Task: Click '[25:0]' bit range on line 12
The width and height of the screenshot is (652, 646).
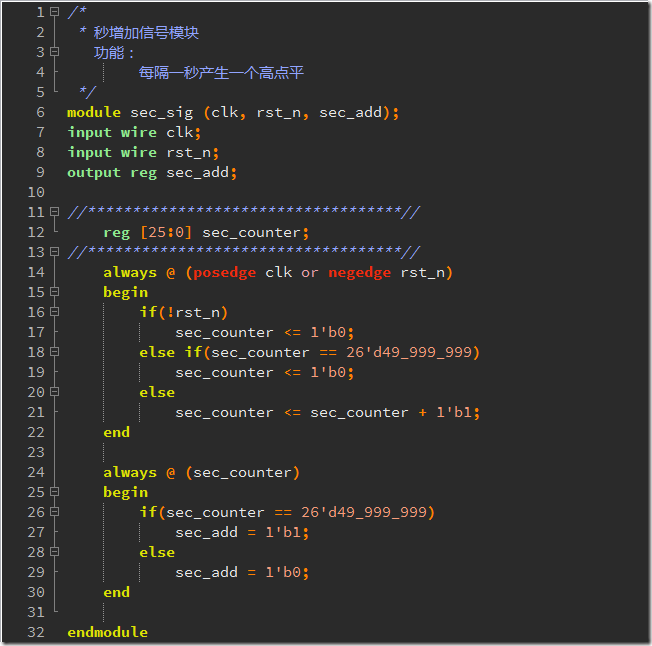Action: point(166,232)
